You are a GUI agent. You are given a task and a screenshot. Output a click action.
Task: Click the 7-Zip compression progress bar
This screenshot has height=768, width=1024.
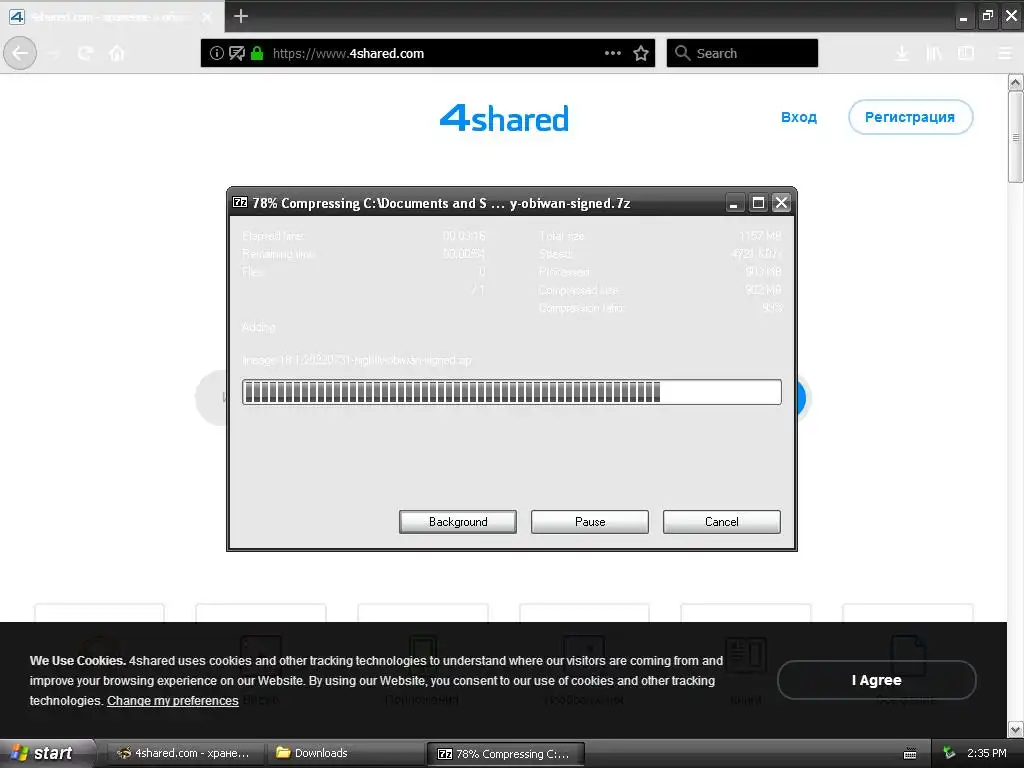(511, 392)
